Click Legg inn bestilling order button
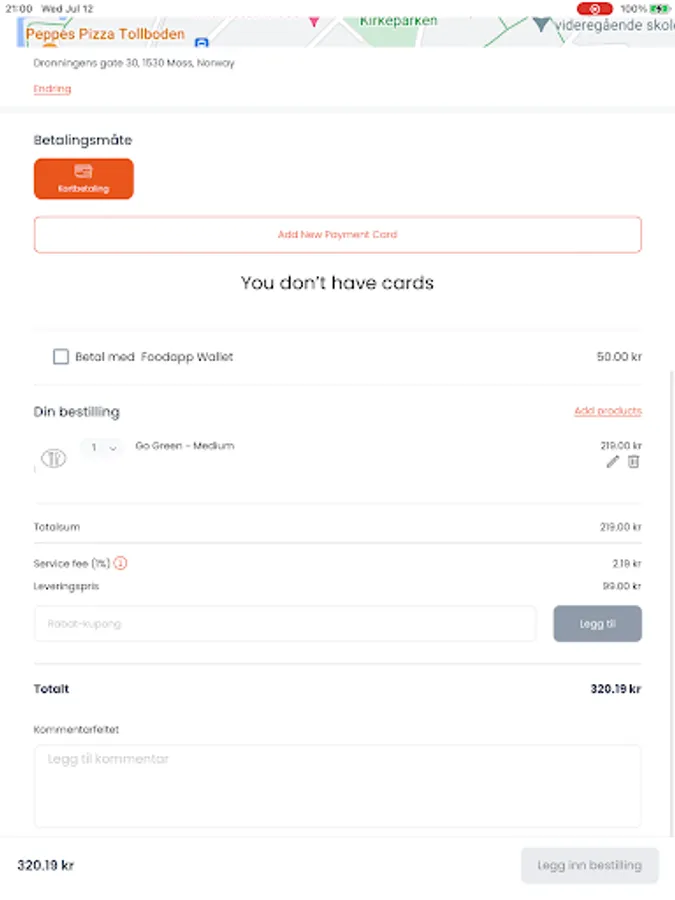This screenshot has height=900, width=675. coord(589,865)
